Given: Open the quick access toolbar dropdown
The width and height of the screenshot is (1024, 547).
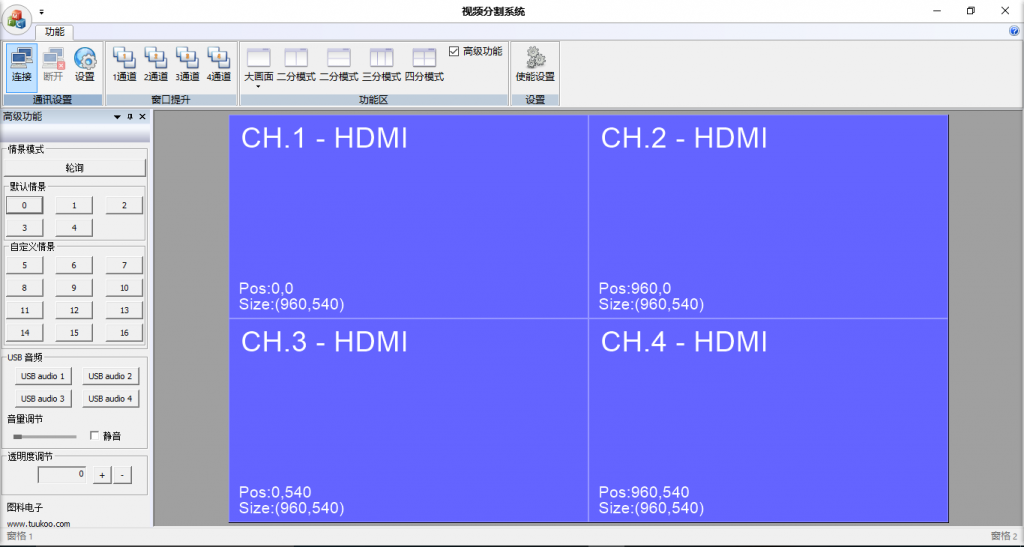Looking at the screenshot, I should 41,12.
